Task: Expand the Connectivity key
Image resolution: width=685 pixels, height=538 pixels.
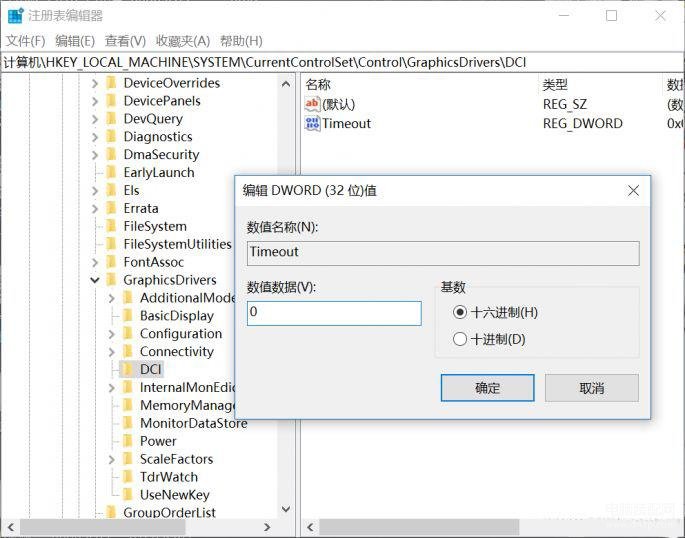Action: 111,352
